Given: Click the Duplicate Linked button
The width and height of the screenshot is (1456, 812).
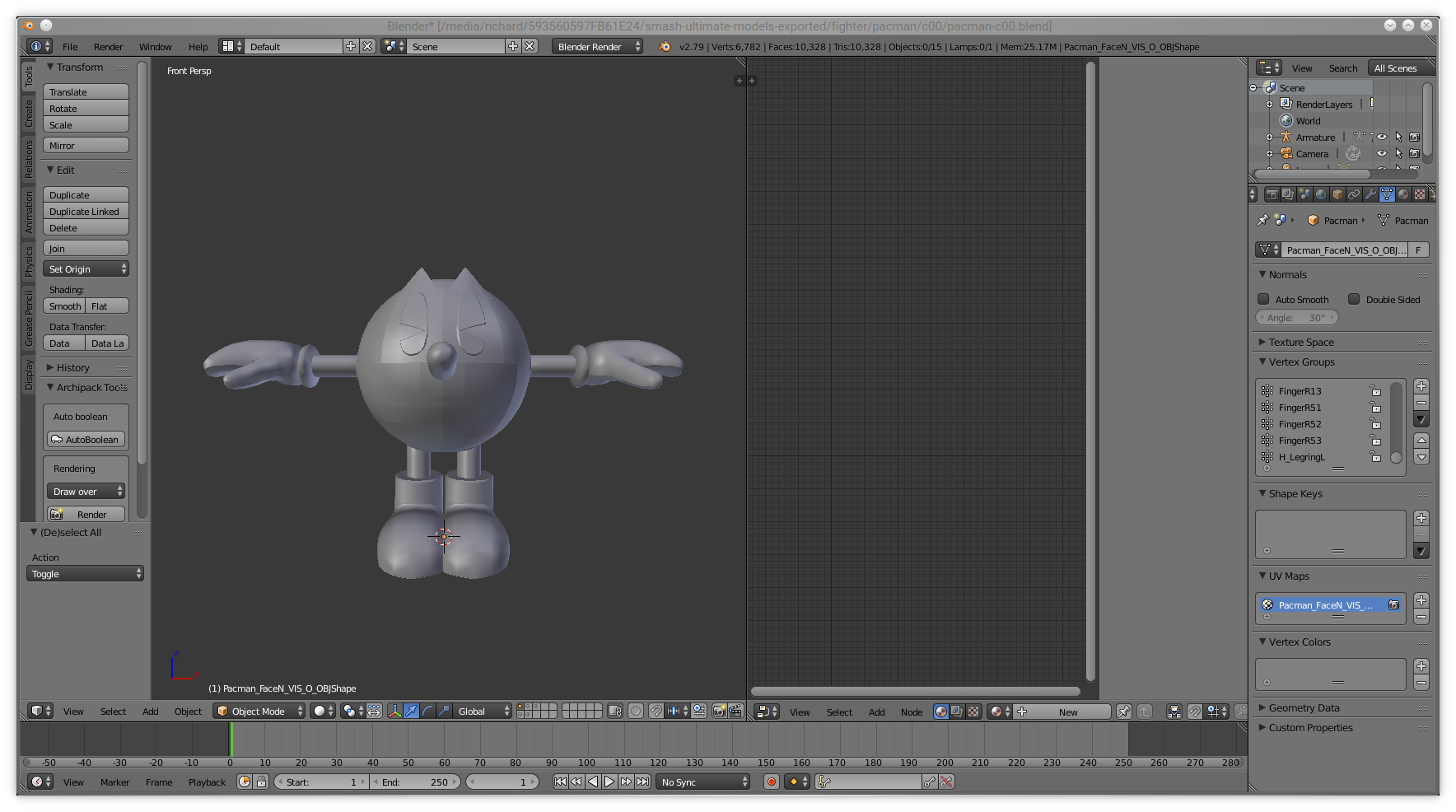Looking at the screenshot, I should [86, 212].
